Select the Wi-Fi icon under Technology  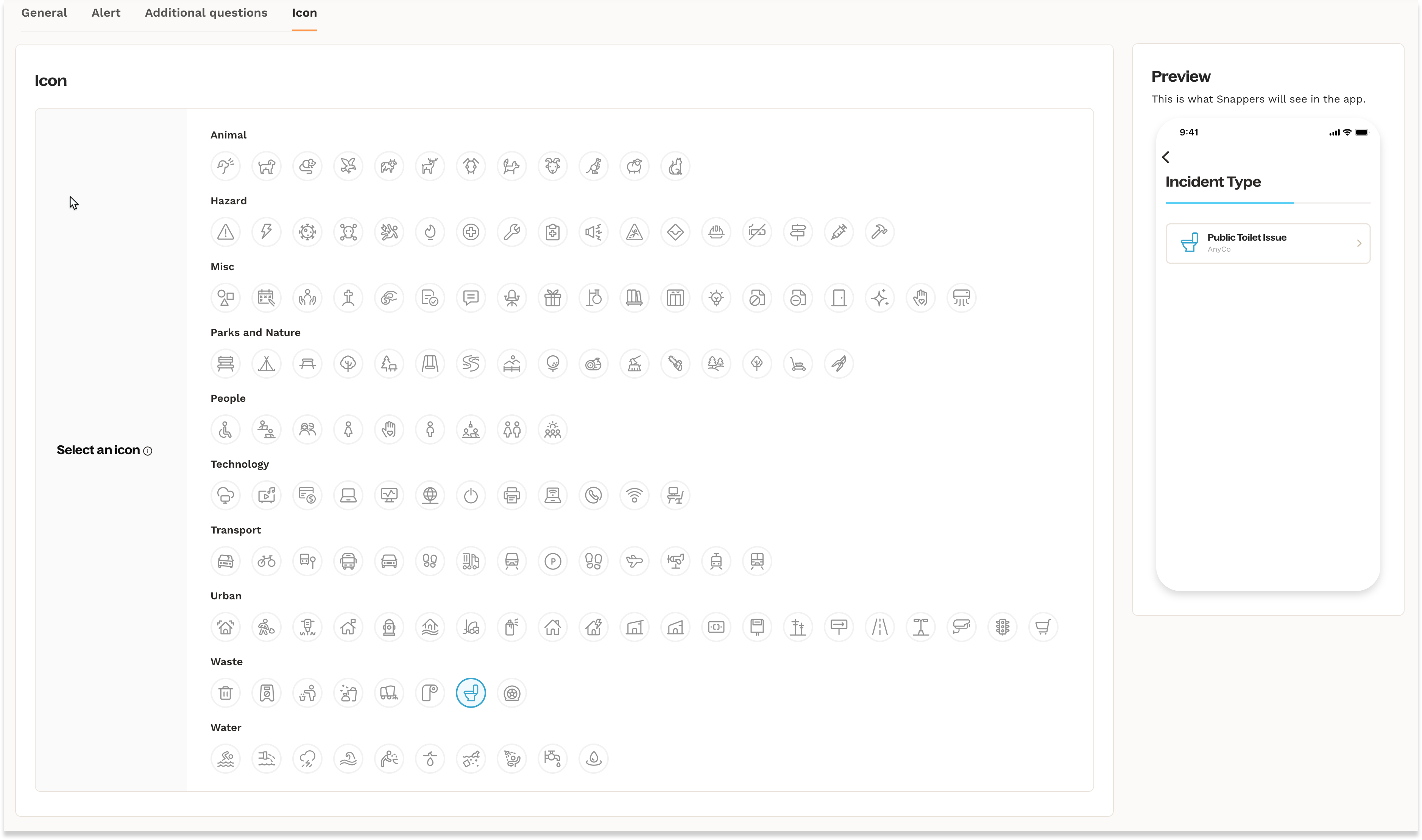[634, 495]
